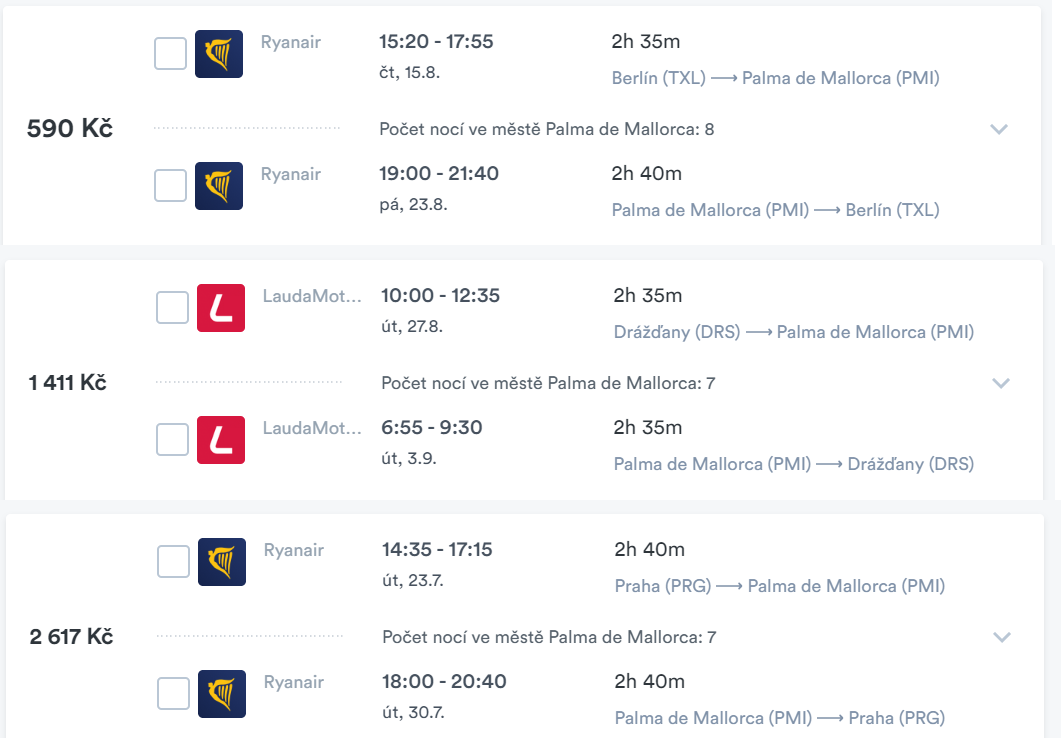Click Ryanair logo on Praha outbound flight
Image resolution: width=1064 pixels, height=738 pixels.
[221, 562]
